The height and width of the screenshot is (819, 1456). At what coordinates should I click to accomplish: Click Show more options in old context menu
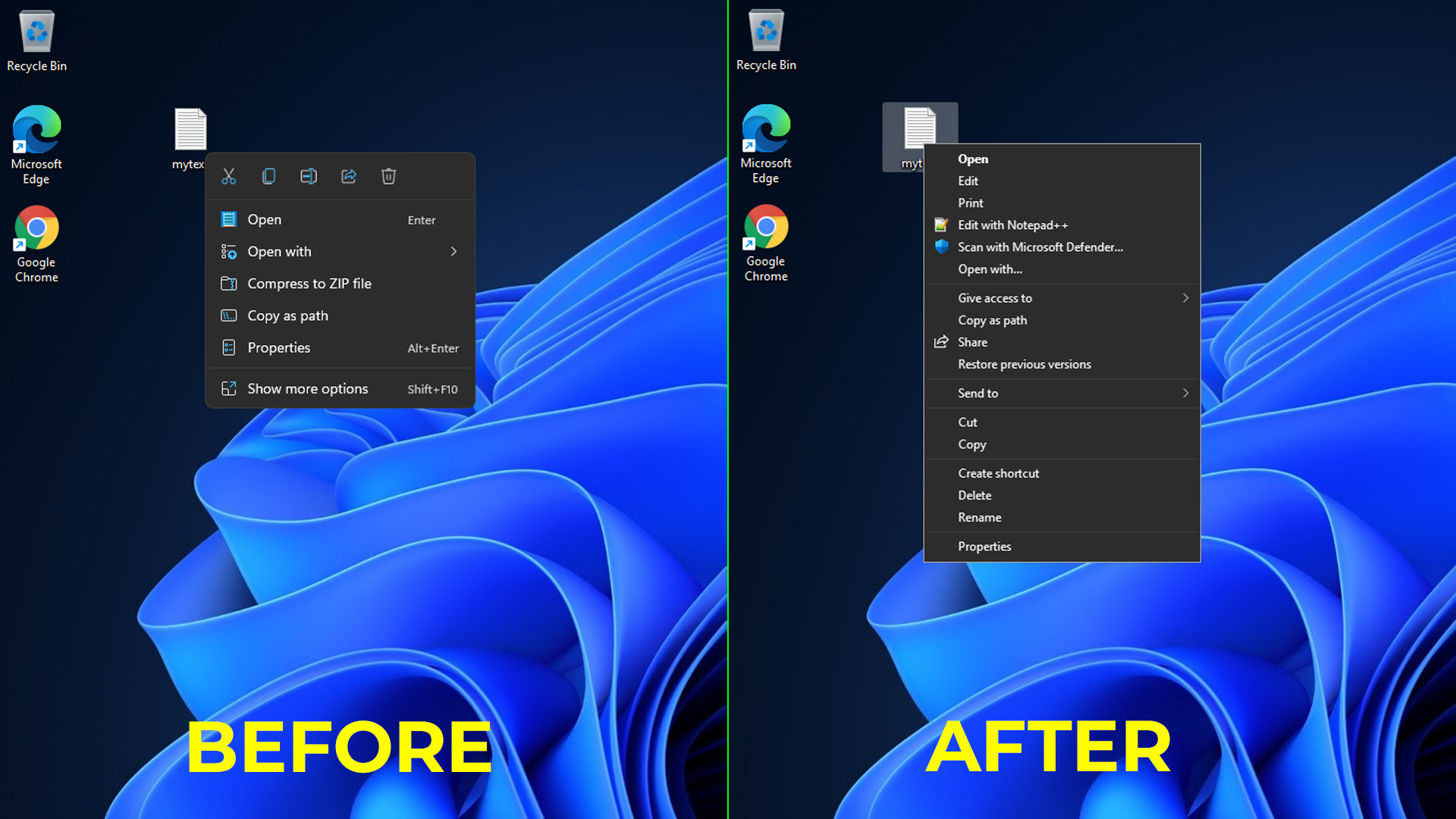pos(307,388)
